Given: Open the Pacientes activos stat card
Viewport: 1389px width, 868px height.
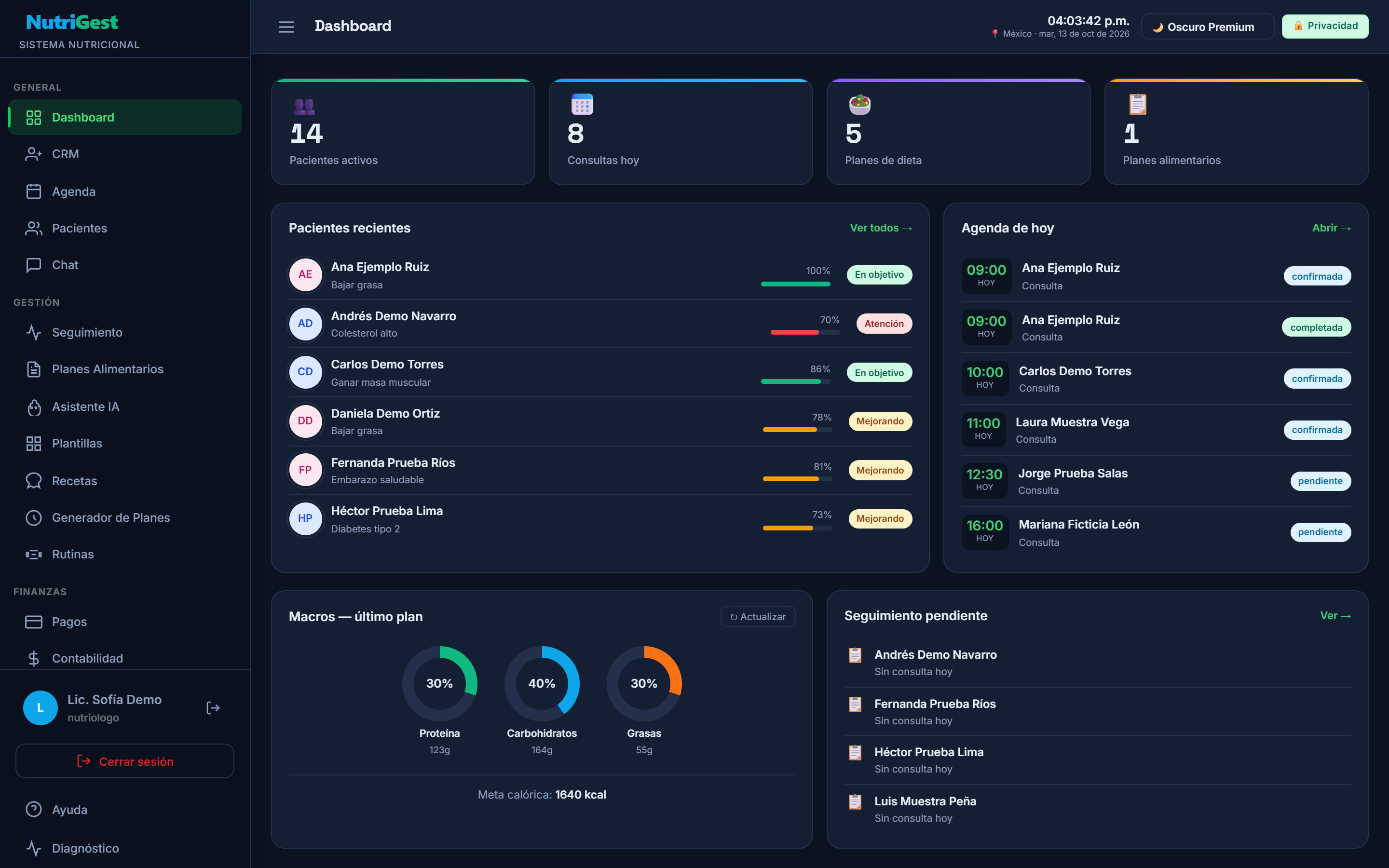Looking at the screenshot, I should tap(403, 132).
